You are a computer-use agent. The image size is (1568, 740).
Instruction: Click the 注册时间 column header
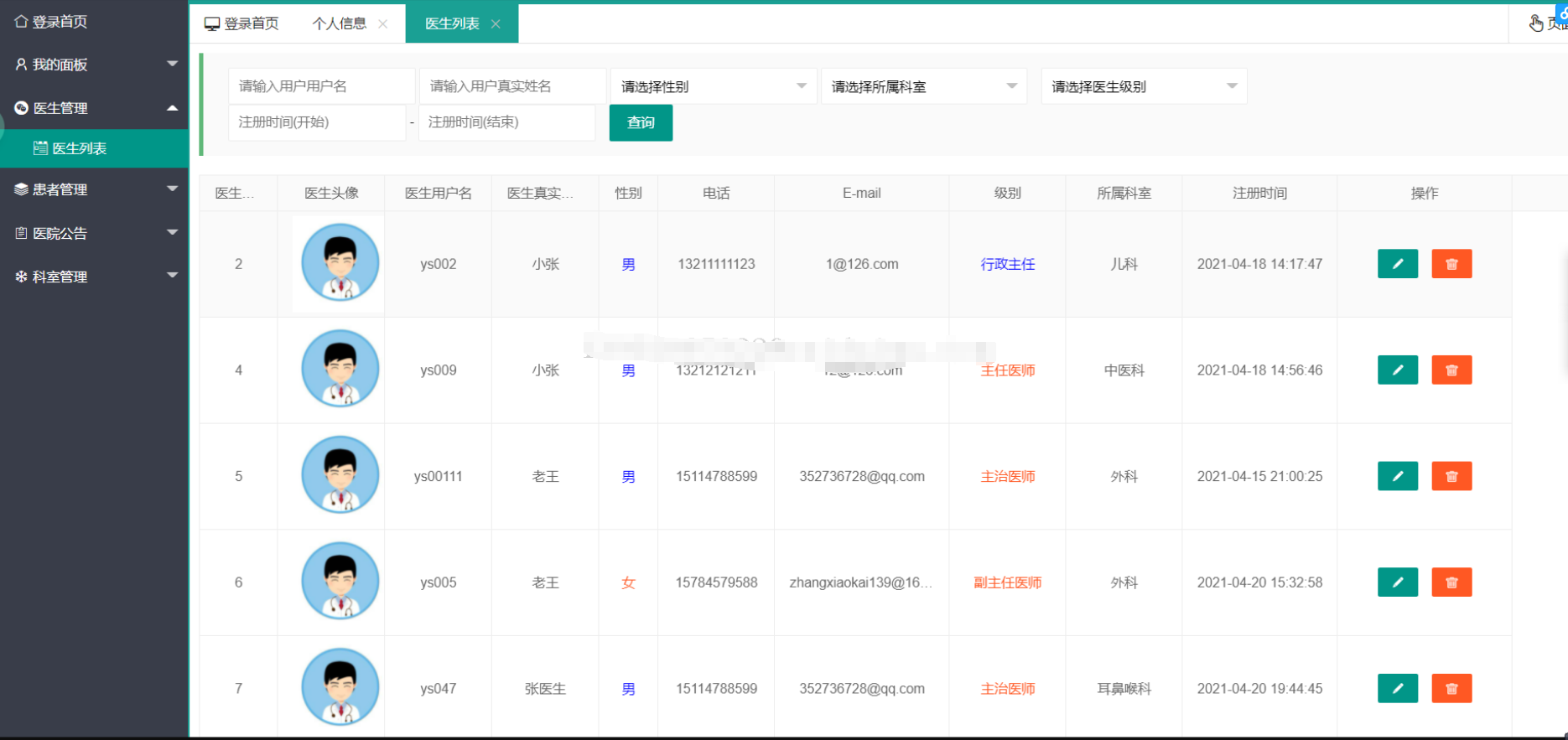1259,193
